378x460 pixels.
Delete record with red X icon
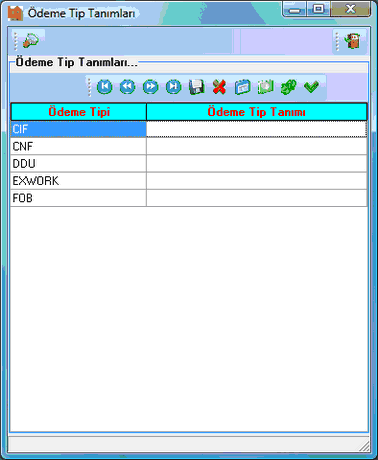coord(219,87)
